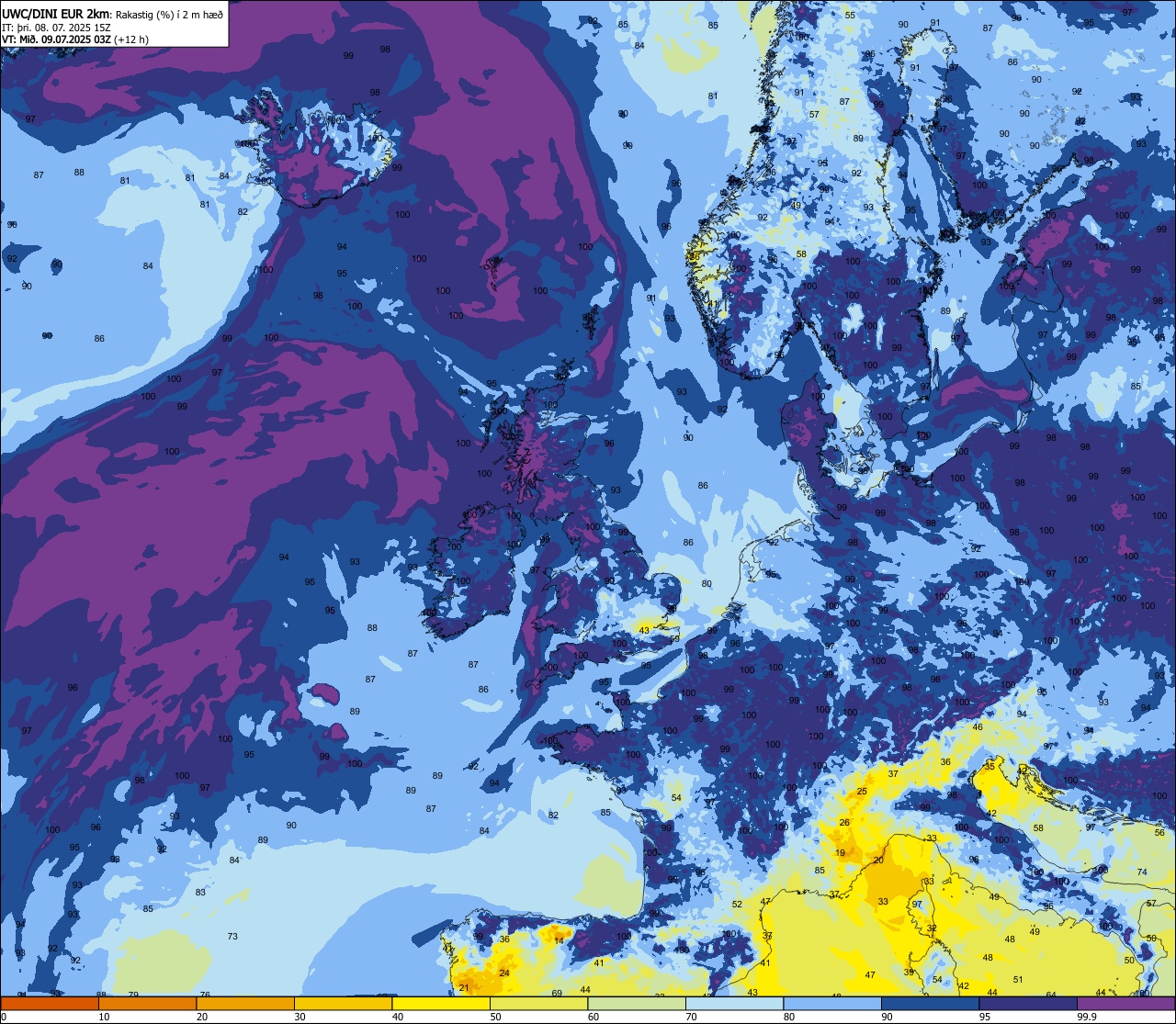Click the orange 10–20 legend segment
Image resolution: width=1176 pixels, height=1024 pixels.
click(147, 1003)
